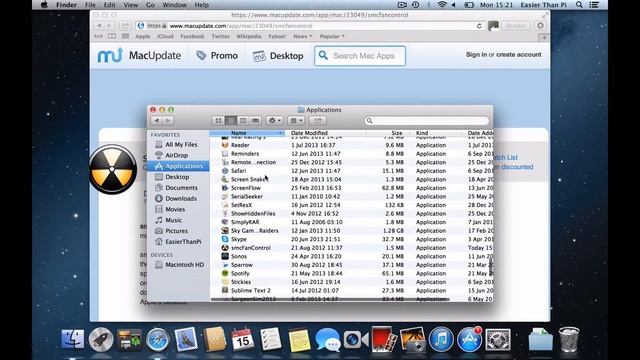This screenshot has width=640, height=360.
Task: Open Safari compass icon in dock
Action: pyautogui.click(x=158, y=339)
